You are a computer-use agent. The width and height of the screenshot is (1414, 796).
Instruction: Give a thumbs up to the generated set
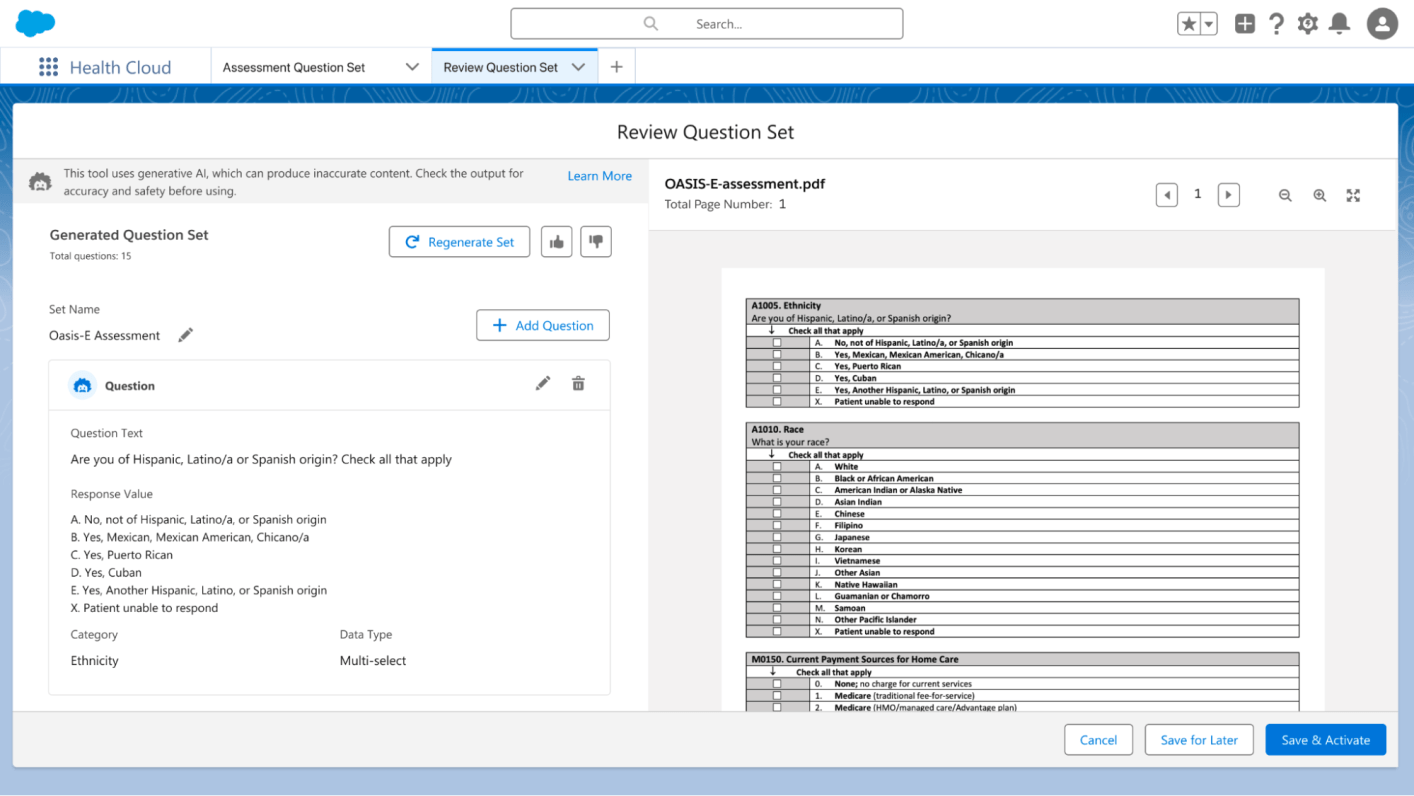coord(556,241)
